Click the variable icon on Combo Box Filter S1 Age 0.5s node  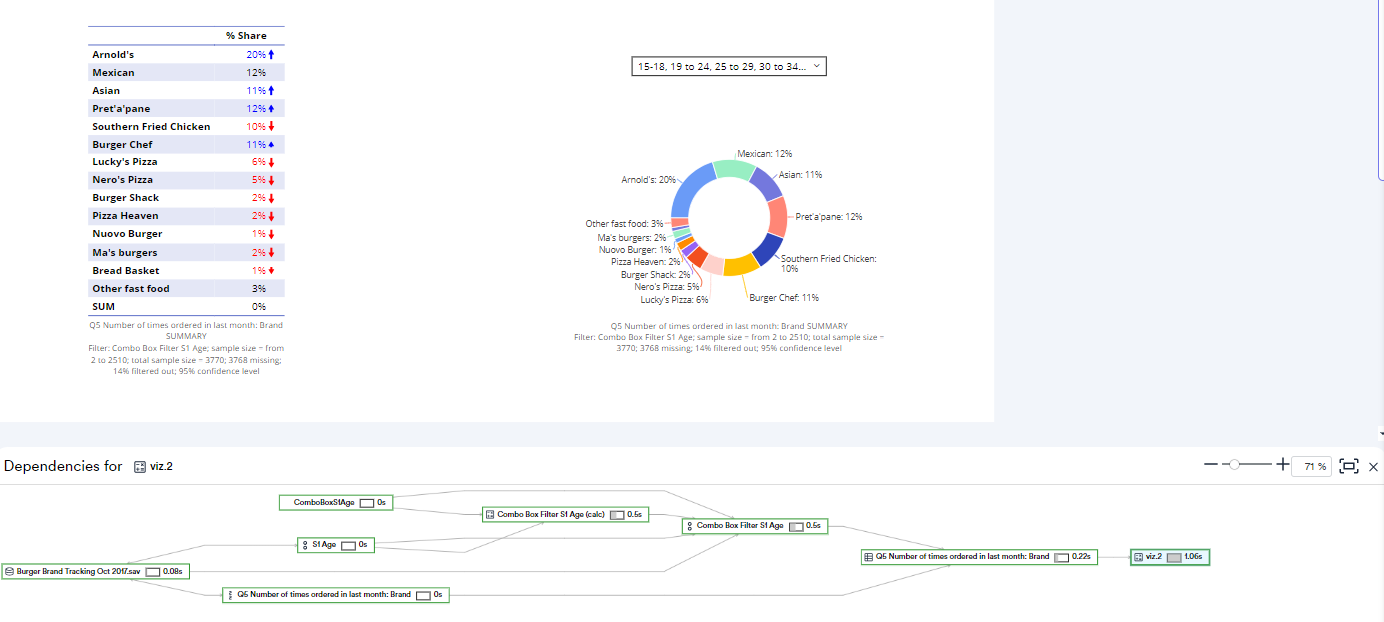point(690,525)
